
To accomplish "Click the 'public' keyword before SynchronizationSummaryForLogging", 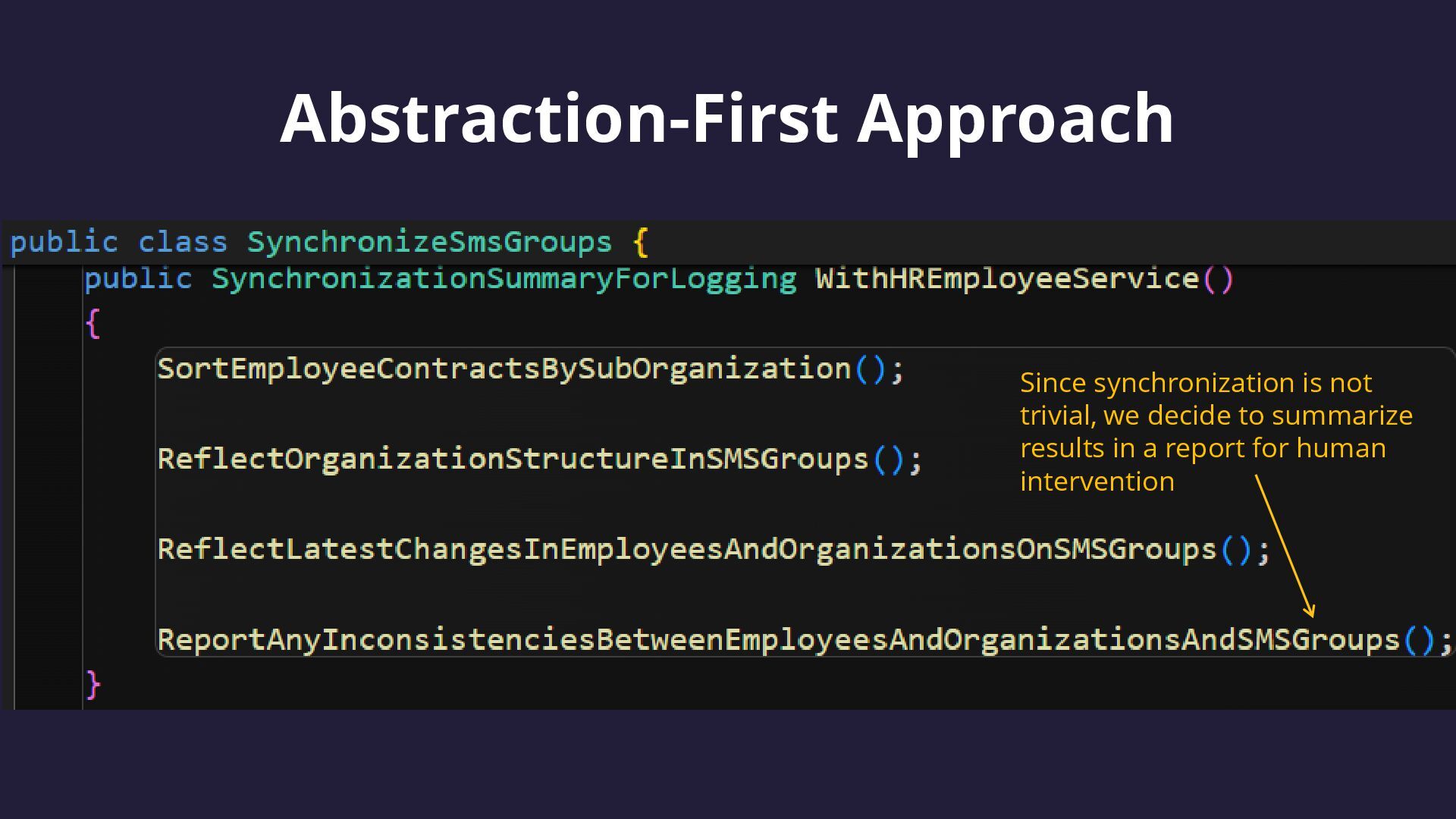I will [x=138, y=279].
